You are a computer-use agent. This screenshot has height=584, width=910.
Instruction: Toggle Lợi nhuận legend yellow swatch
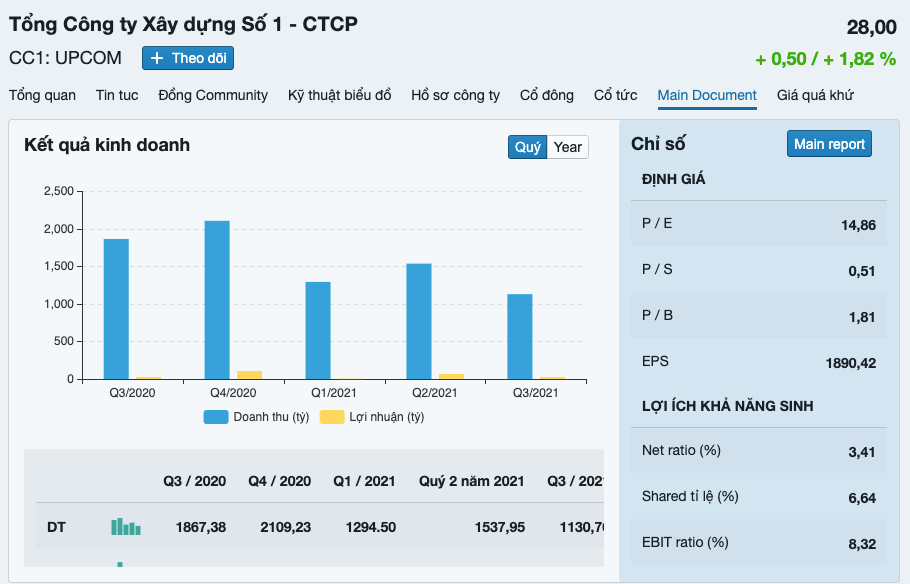pos(332,417)
